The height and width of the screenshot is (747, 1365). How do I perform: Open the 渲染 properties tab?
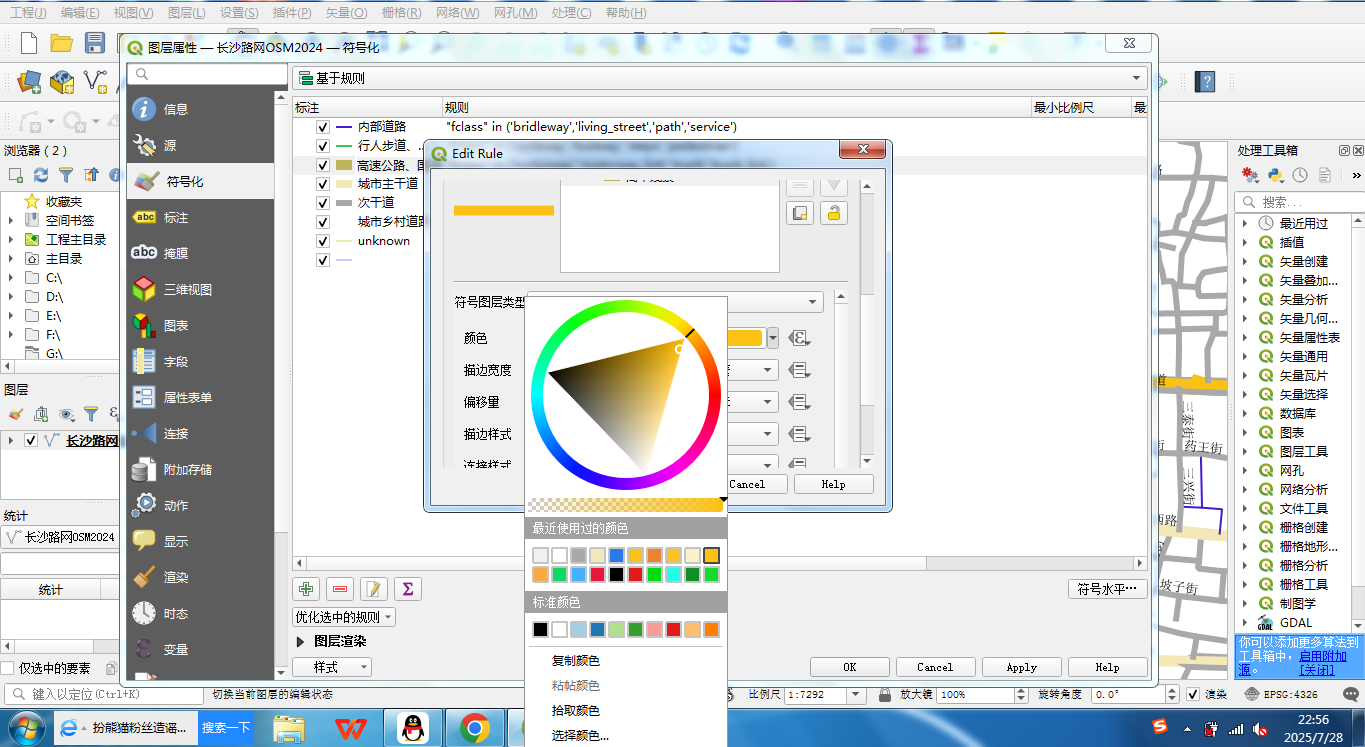click(200, 577)
